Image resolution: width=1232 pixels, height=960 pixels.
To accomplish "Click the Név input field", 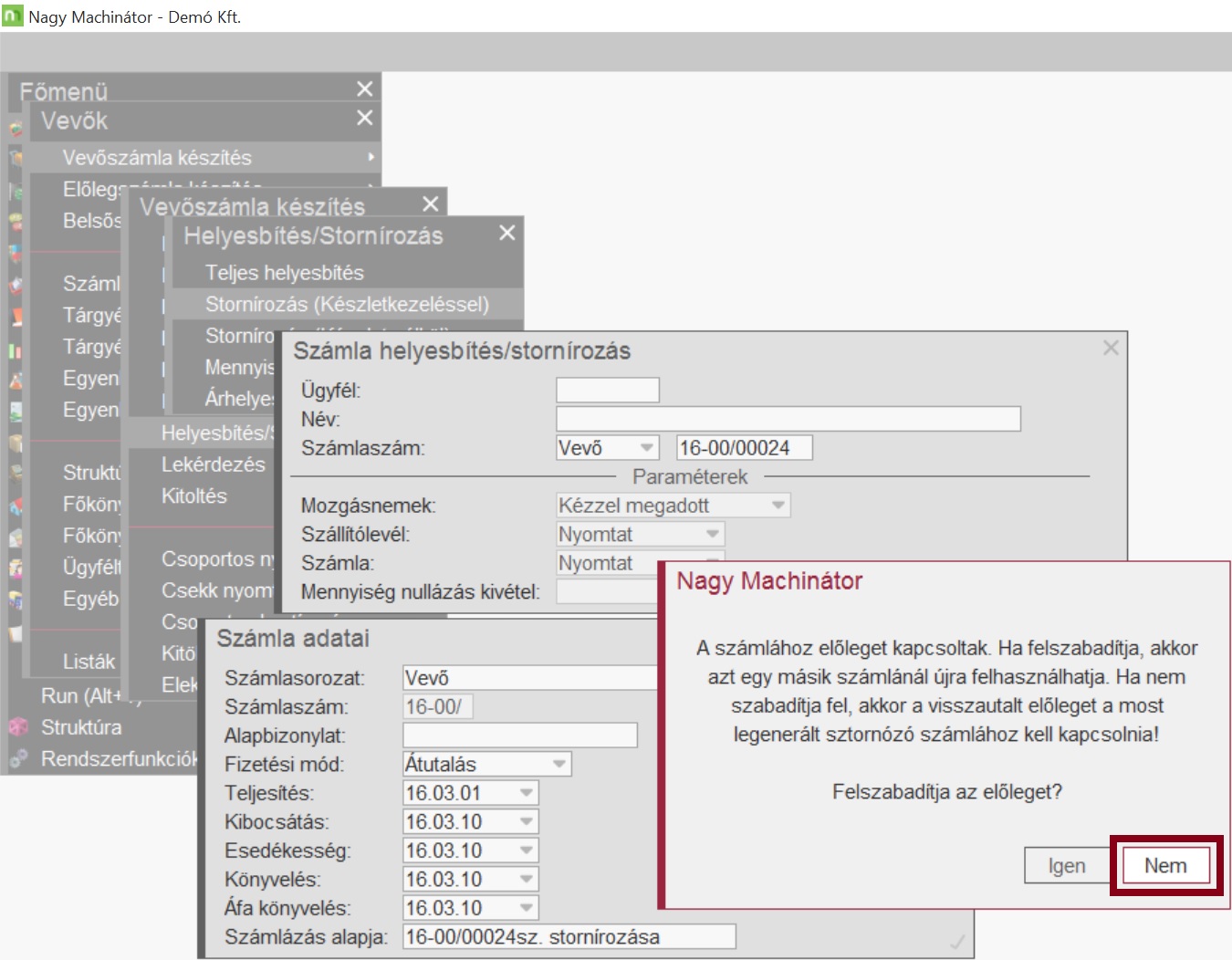I will click(x=788, y=419).
